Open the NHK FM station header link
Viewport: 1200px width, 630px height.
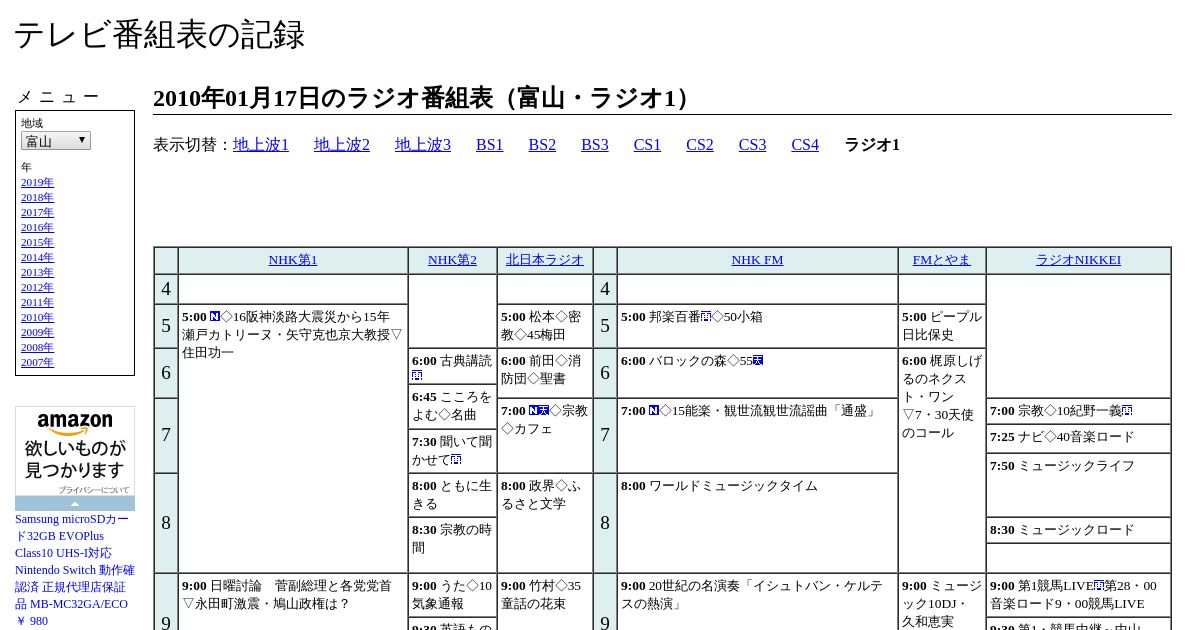click(x=757, y=260)
